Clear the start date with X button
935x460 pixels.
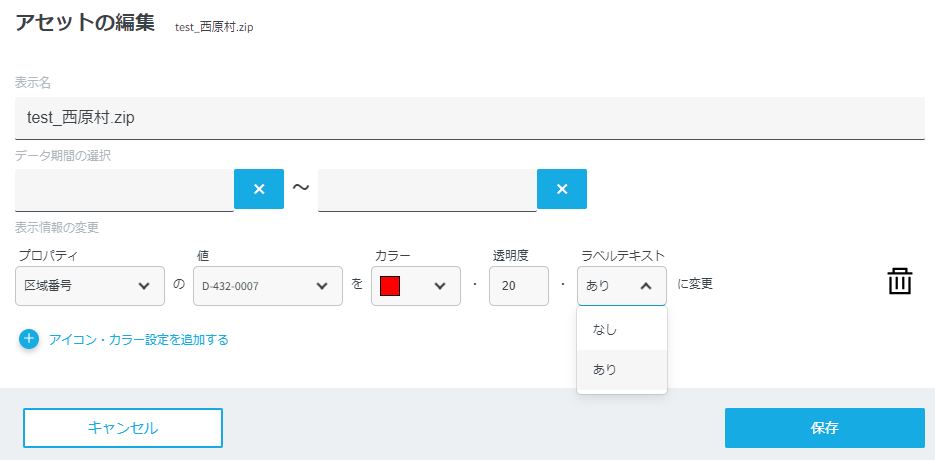(259, 189)
